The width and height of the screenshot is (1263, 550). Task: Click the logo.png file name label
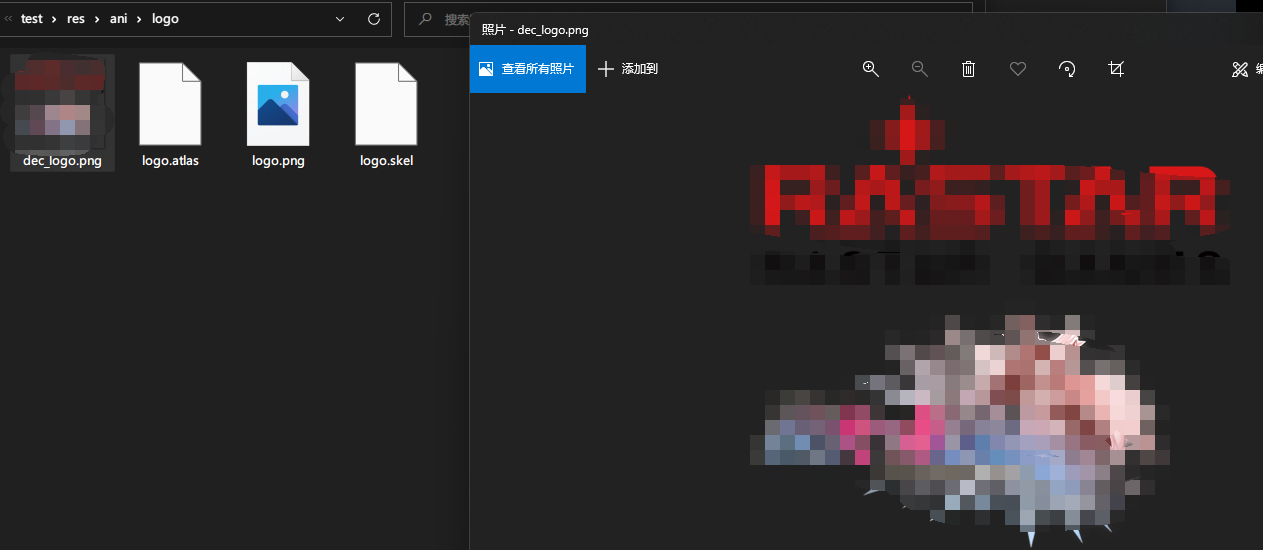click(x=278, y=160)
